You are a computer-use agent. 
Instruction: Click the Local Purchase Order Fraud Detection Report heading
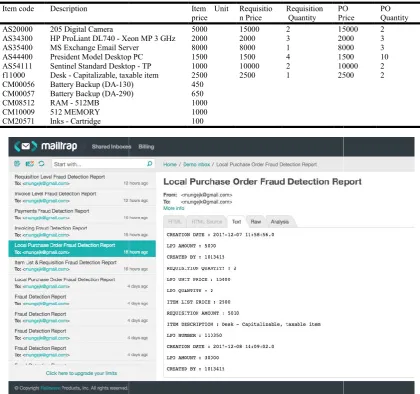[x=262, y=182]
